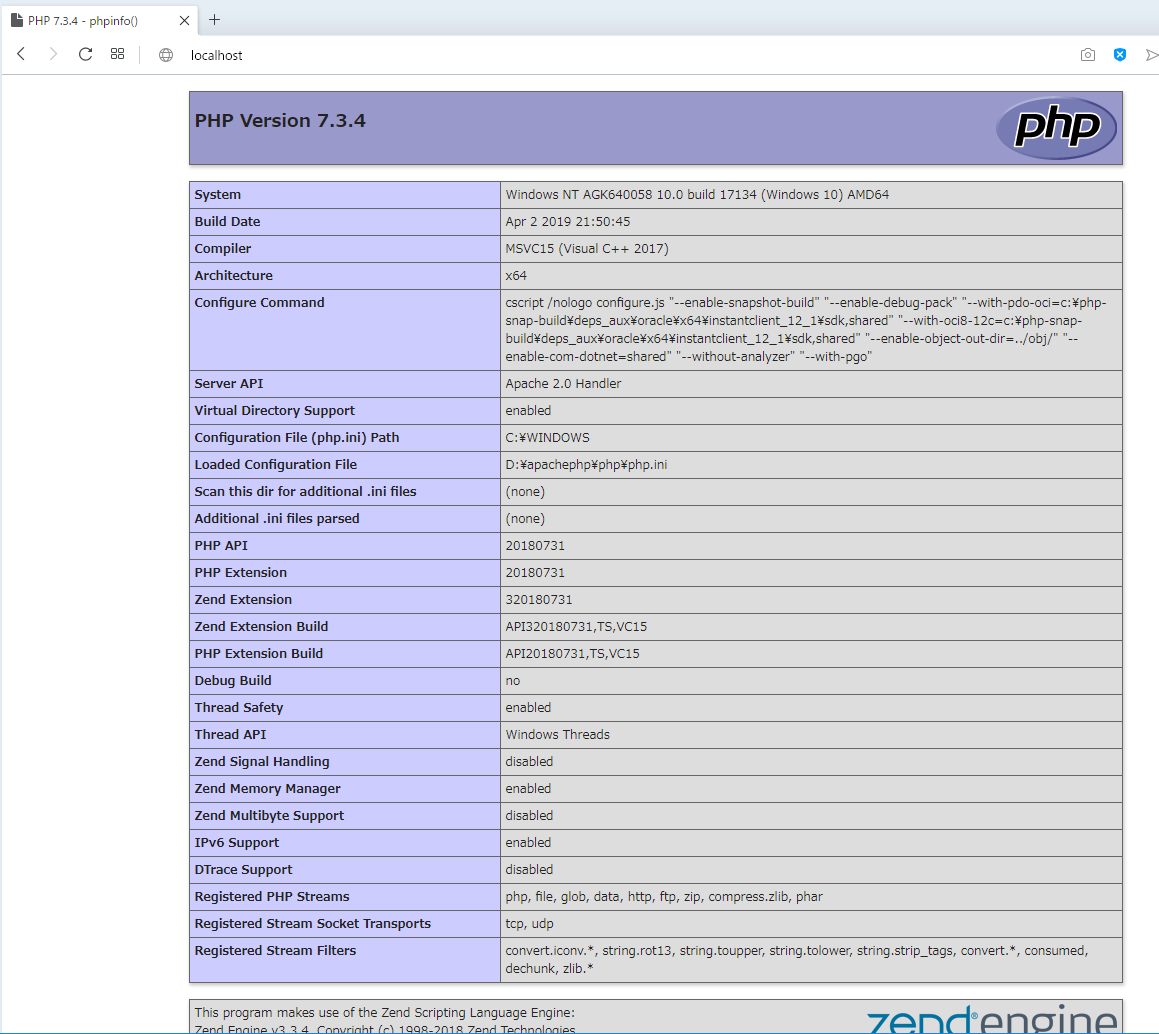Click the Zend Signal Handling label
This screenshot has height=1034, width=1159.
click(262, 761)
